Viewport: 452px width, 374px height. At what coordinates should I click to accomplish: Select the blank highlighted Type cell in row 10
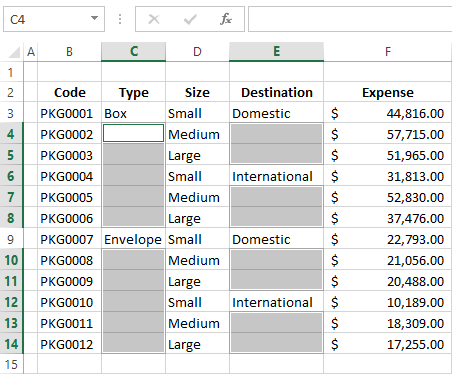coord(133,260)
